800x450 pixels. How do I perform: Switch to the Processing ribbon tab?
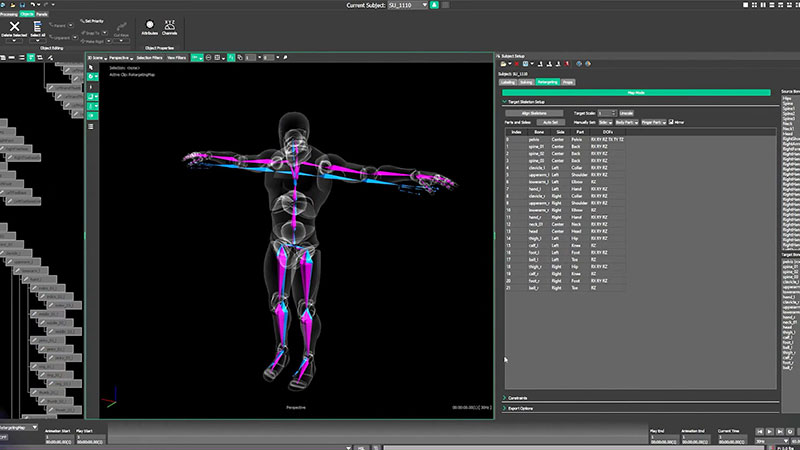tap(9, 14)
